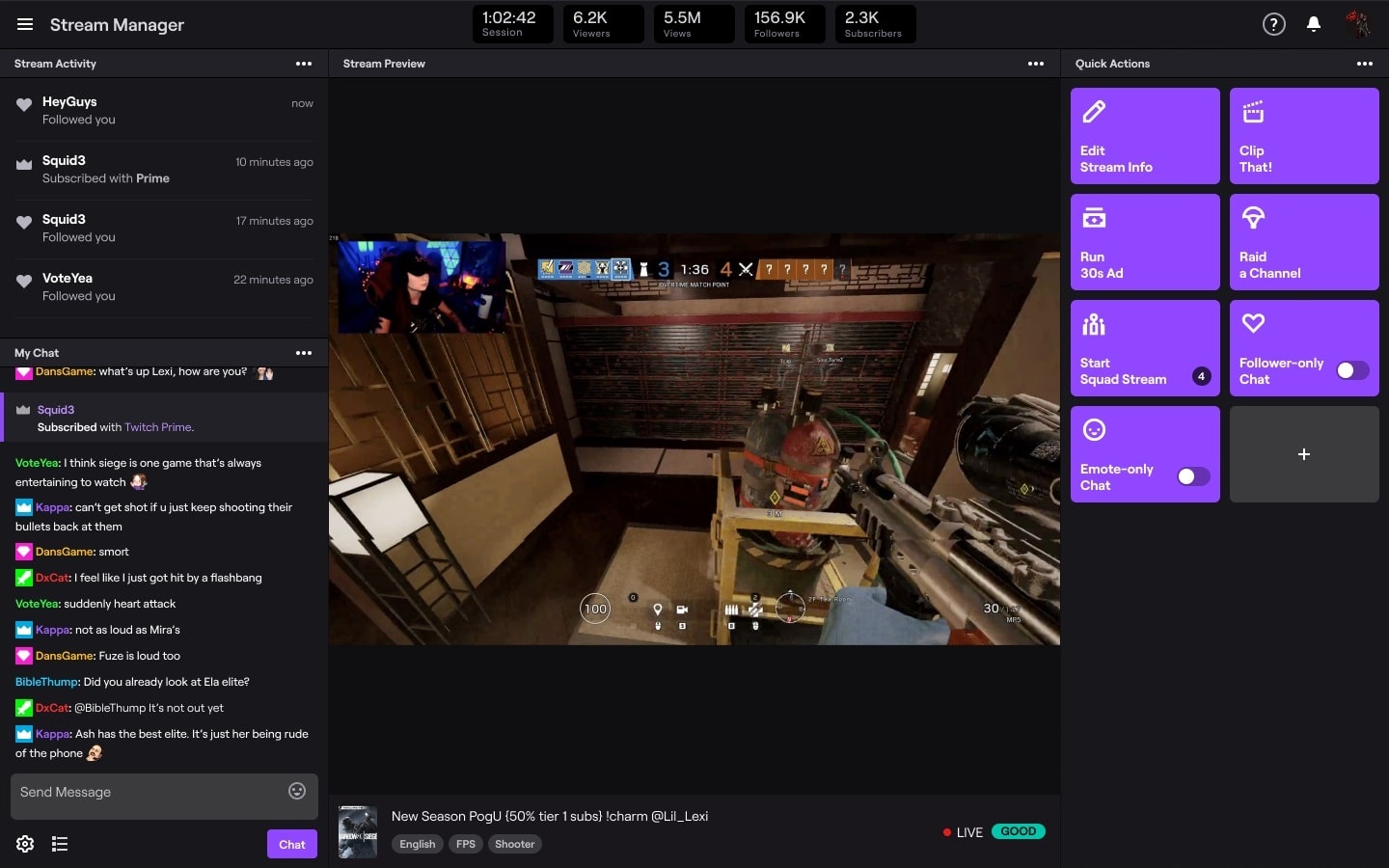
Task: Open the Quick Actions overflow menu
Action: coord(1365,64)
